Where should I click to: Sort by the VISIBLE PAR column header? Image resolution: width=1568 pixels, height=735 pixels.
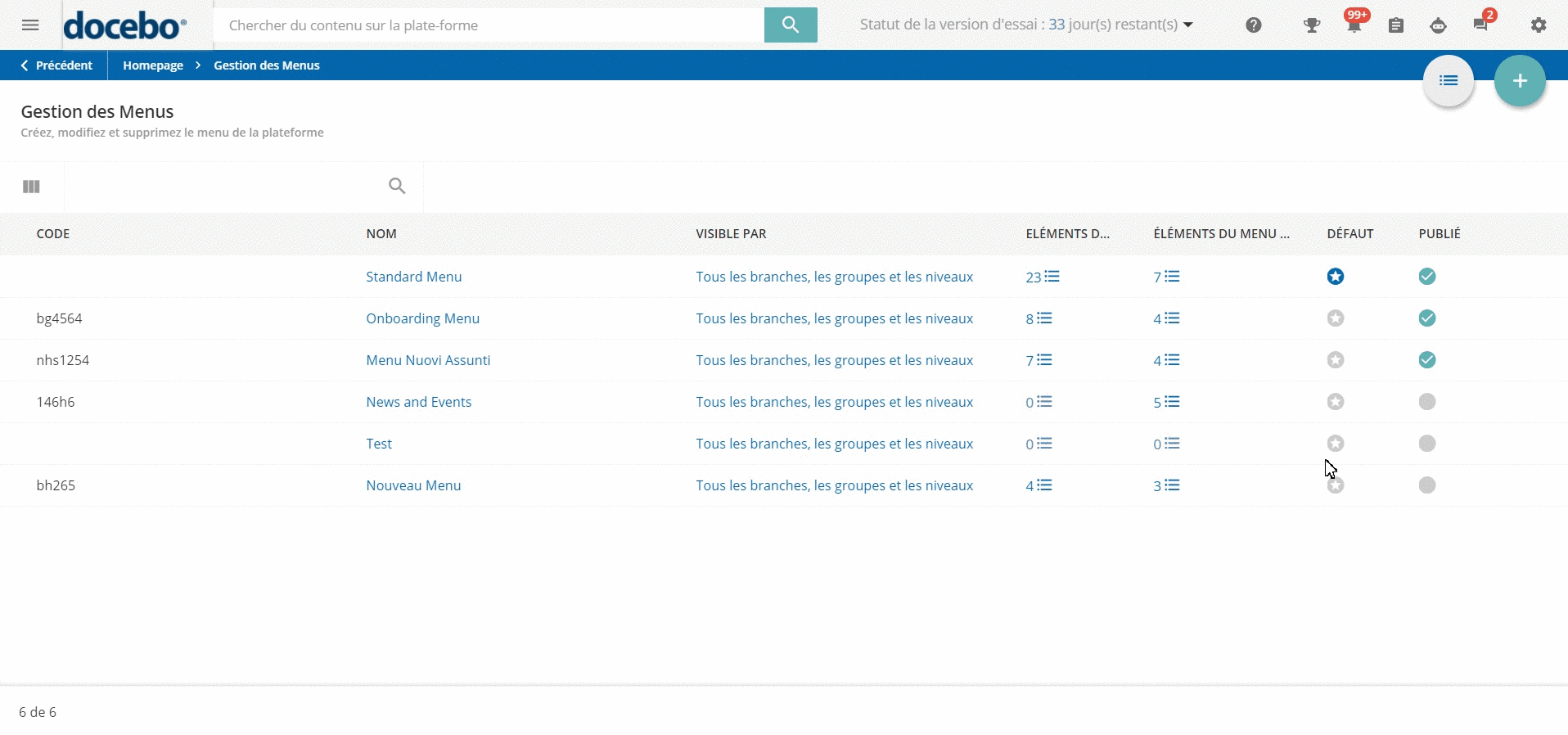[731, 234]
